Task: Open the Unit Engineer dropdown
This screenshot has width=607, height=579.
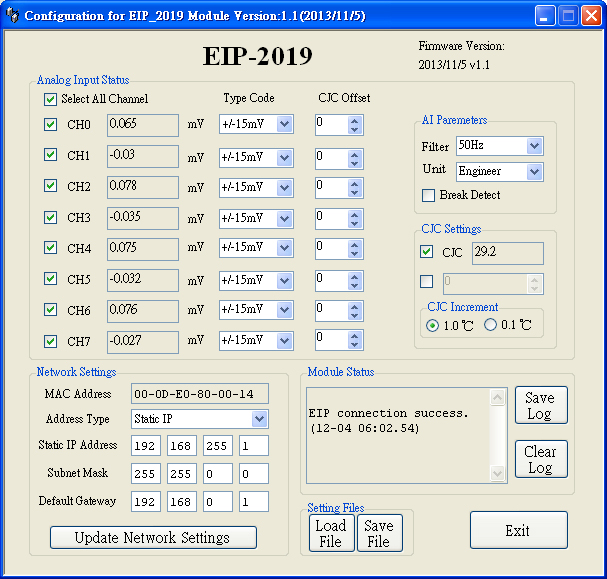Action: 534,171
